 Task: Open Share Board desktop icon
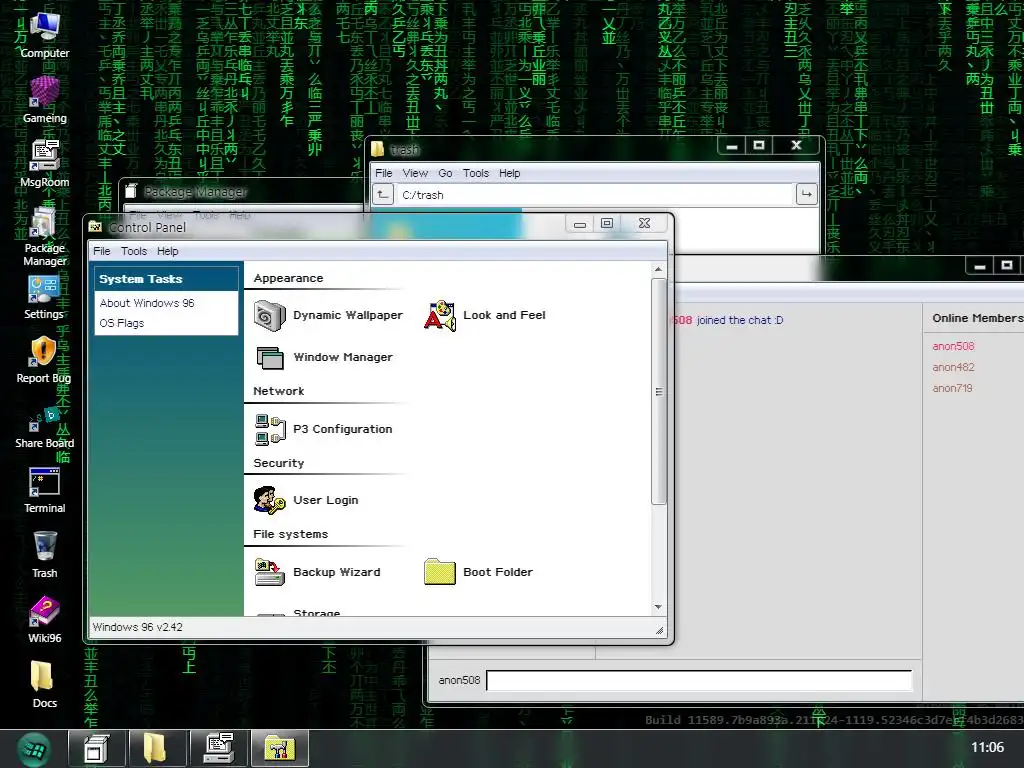(44, 427)
